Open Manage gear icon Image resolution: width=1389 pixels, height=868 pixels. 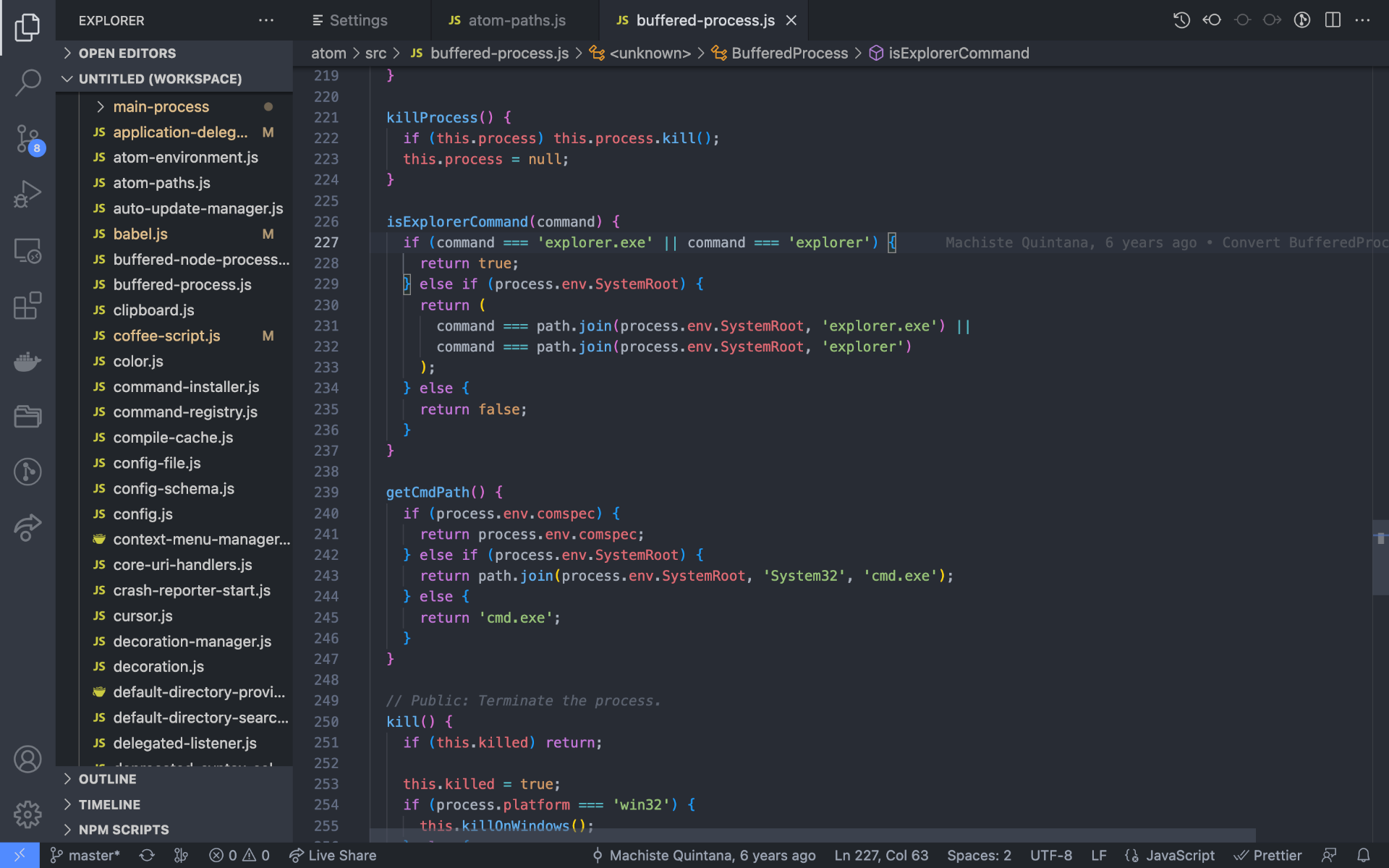(27, 814)
